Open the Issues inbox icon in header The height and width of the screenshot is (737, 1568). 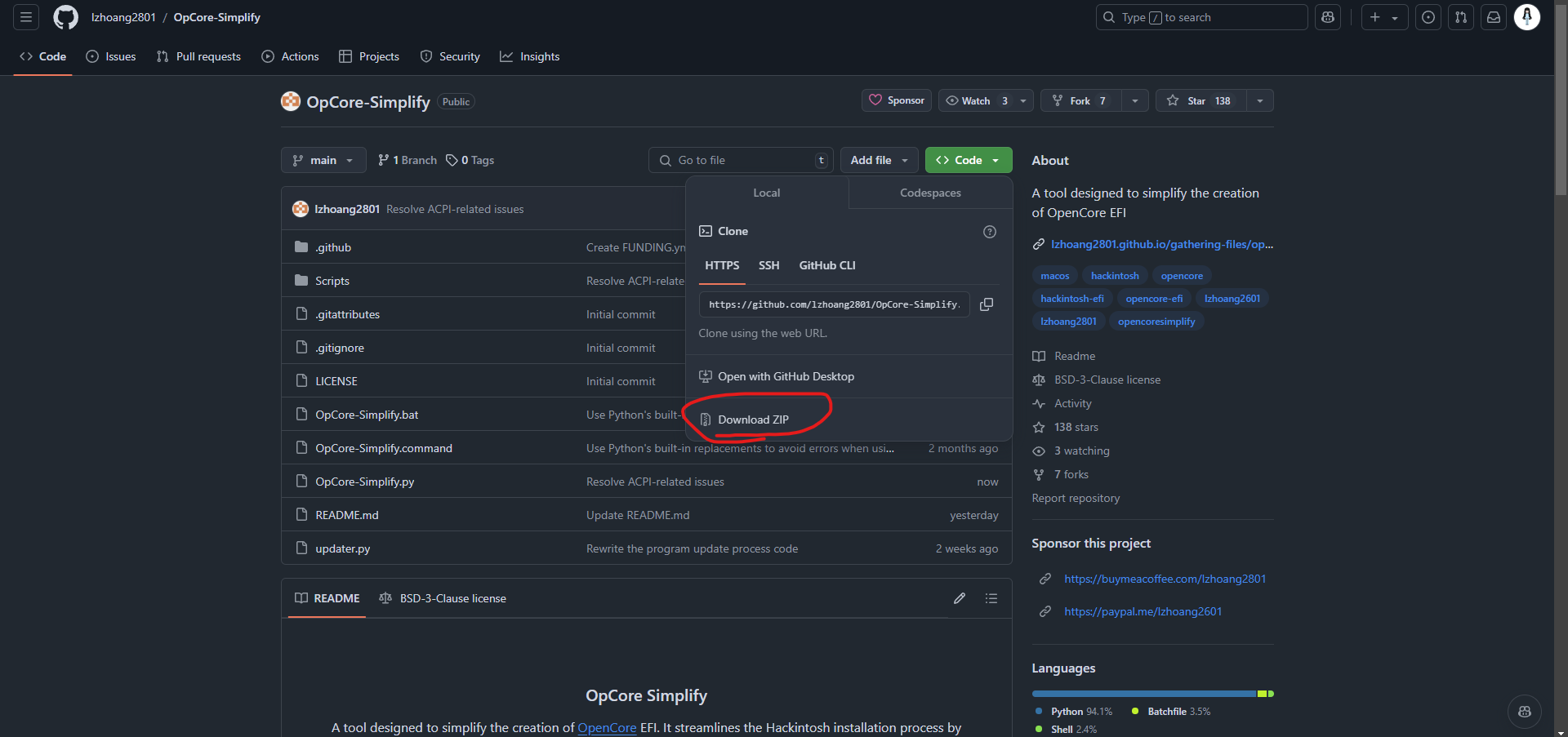(1428, 17)
